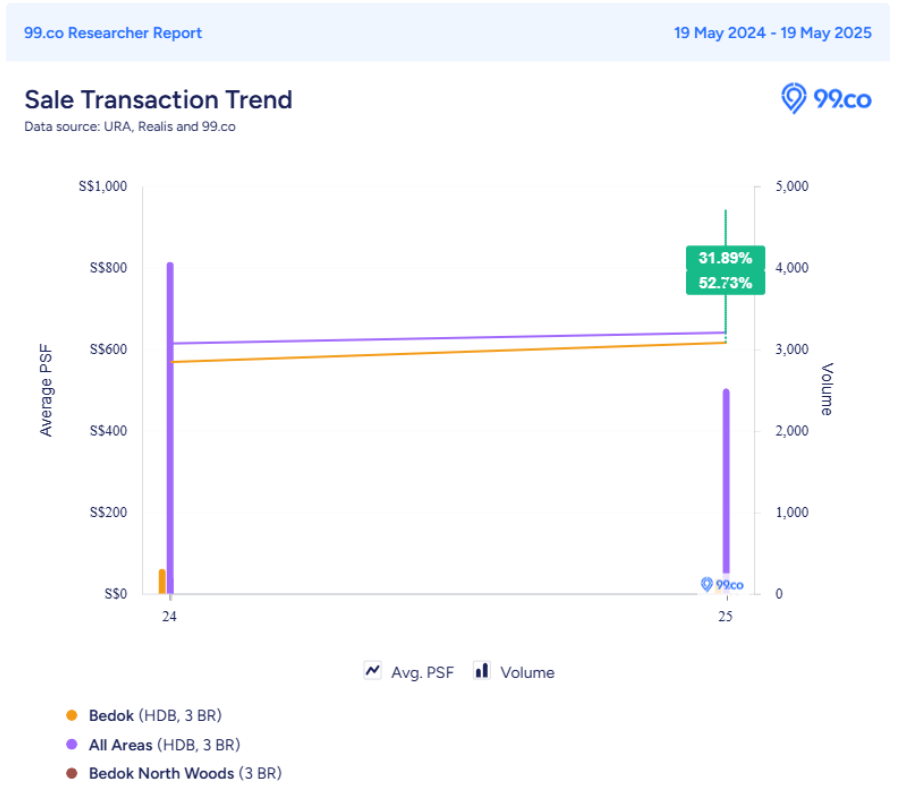Click the brown dot beside Bedok North Woods
The height and width of the screenshot is (792, 911).
point(71,774)
